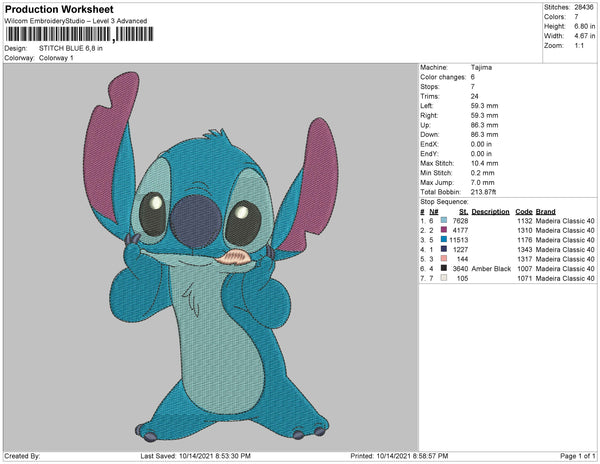
Task: Click the Machine value 'Tajima'
Action: (481, 67)
